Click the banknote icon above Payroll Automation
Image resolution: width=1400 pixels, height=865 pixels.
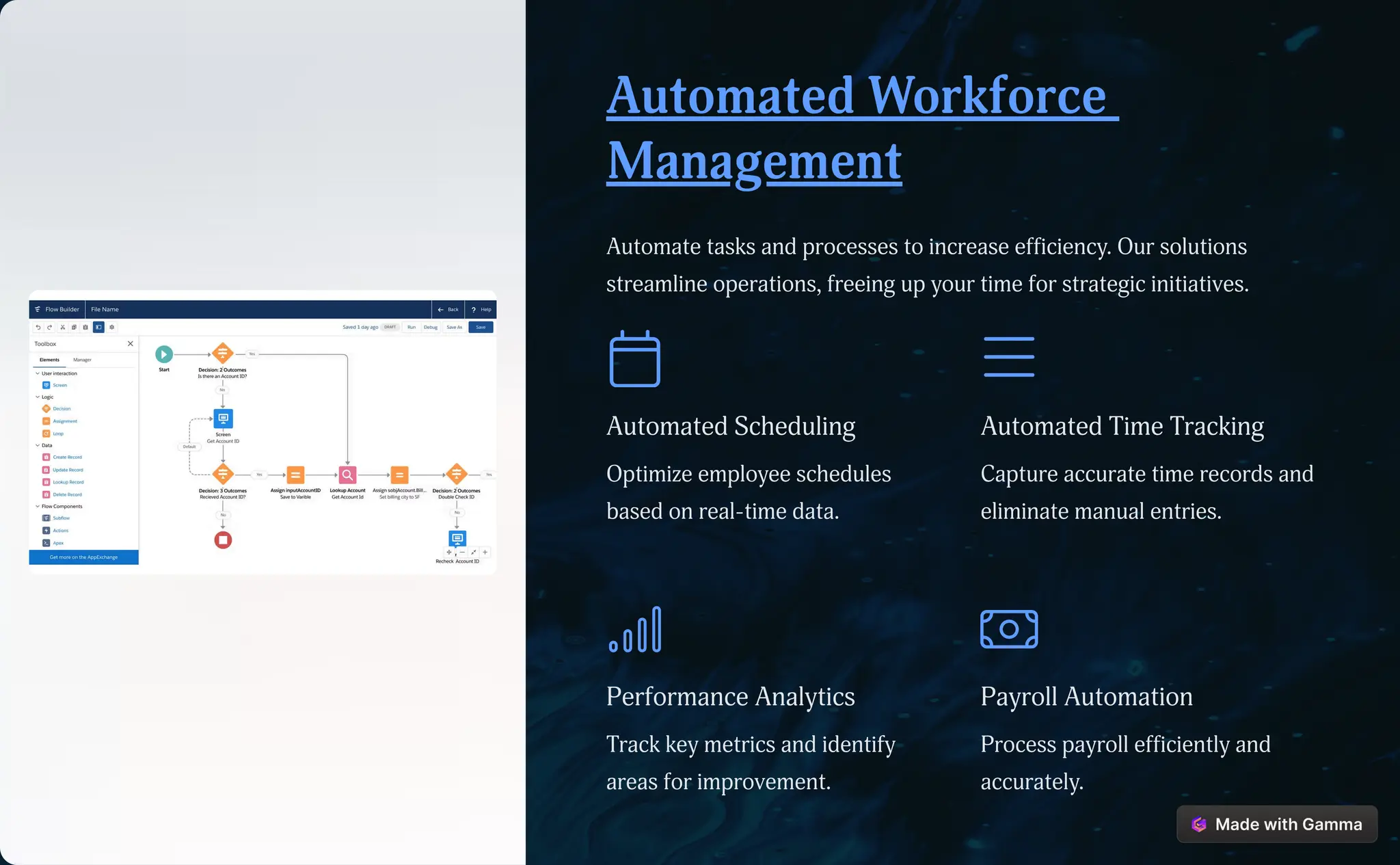(1009, 629)
